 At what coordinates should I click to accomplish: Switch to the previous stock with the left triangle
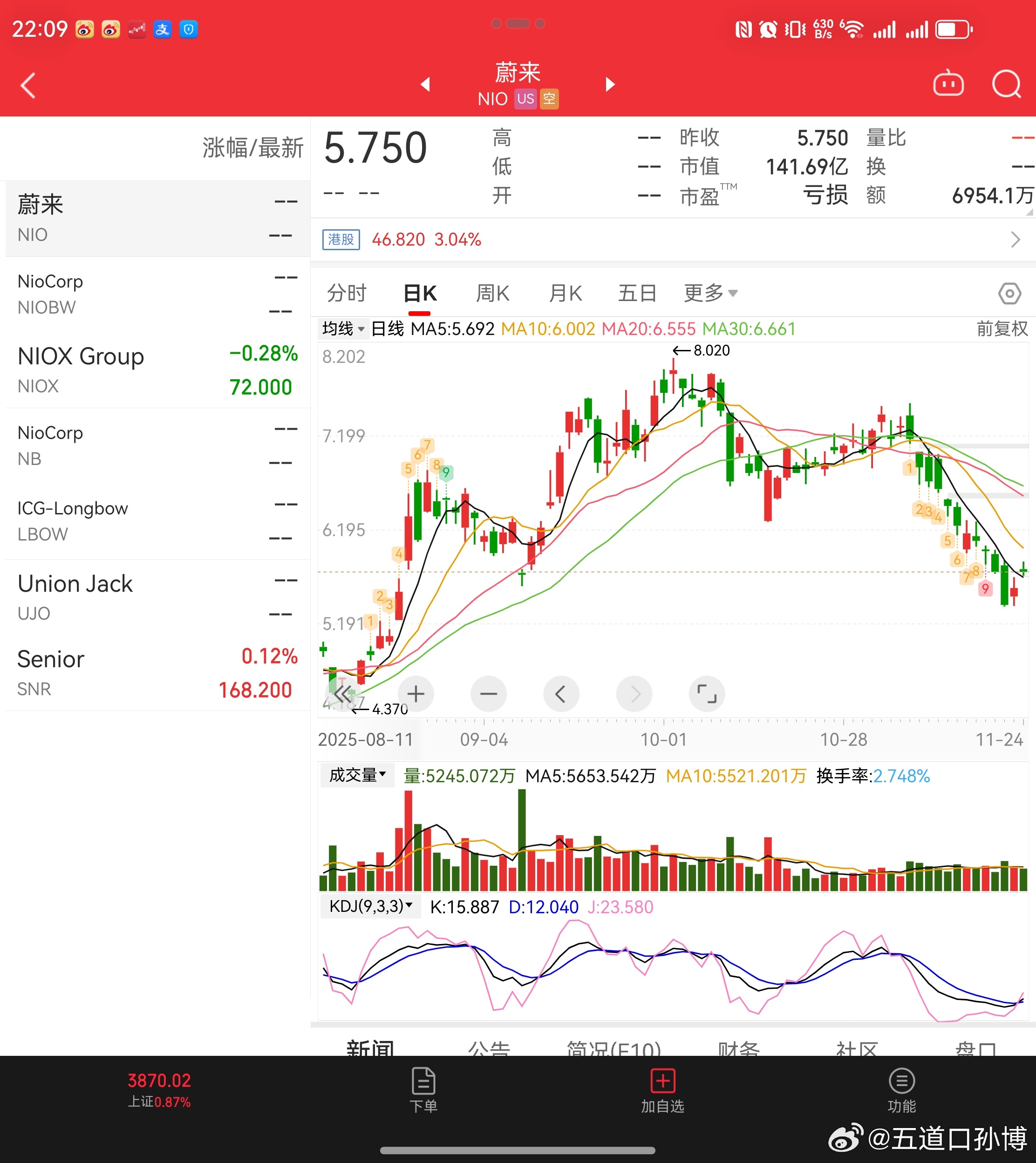pos(425,84)
